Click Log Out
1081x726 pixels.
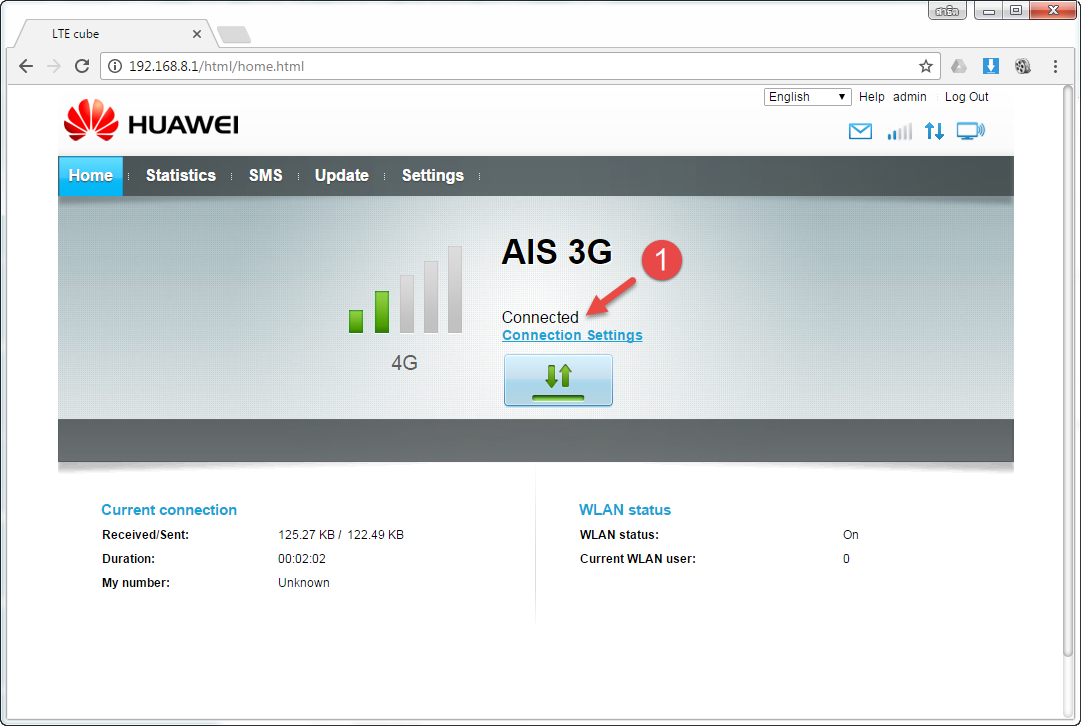pyautogui.click(x=966, y=97)
